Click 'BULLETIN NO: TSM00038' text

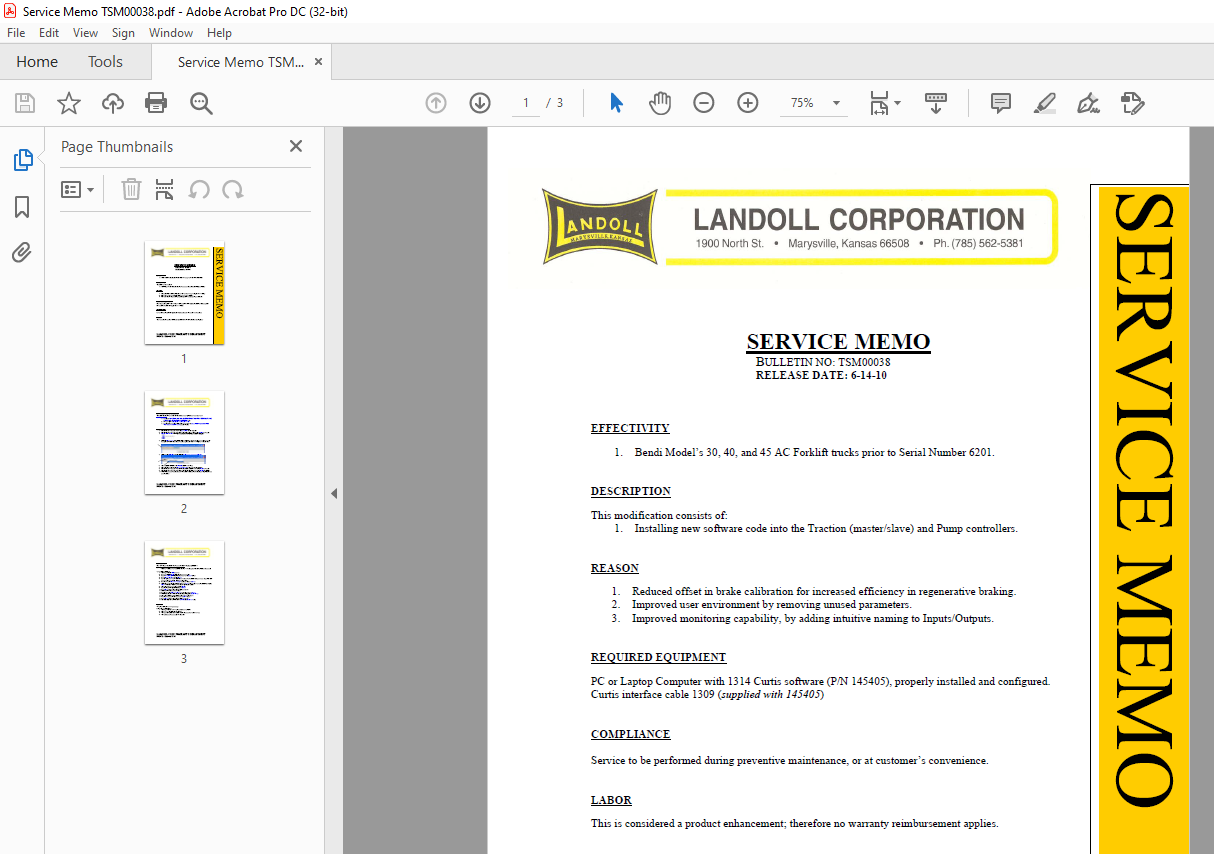pos(823,362)
